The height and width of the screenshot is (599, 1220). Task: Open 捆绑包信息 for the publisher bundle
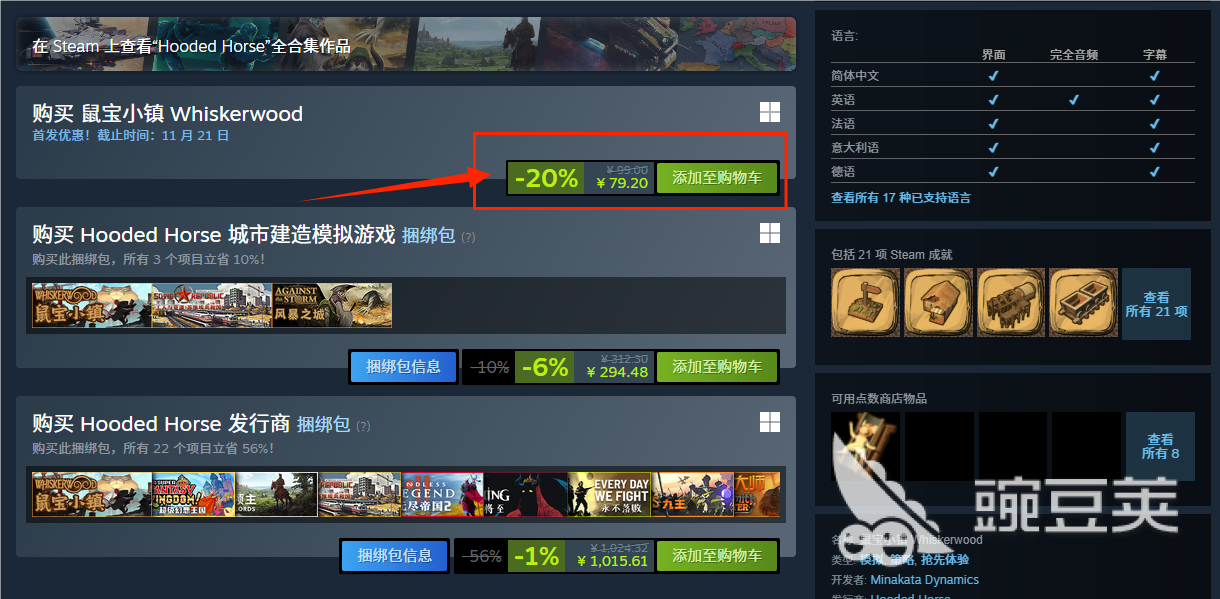[395, 556]
